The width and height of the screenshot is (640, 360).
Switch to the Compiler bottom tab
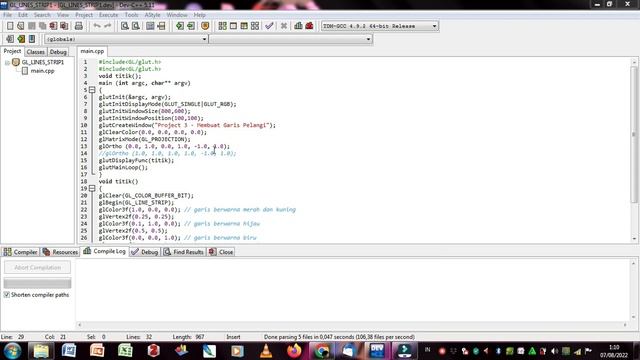20,252
